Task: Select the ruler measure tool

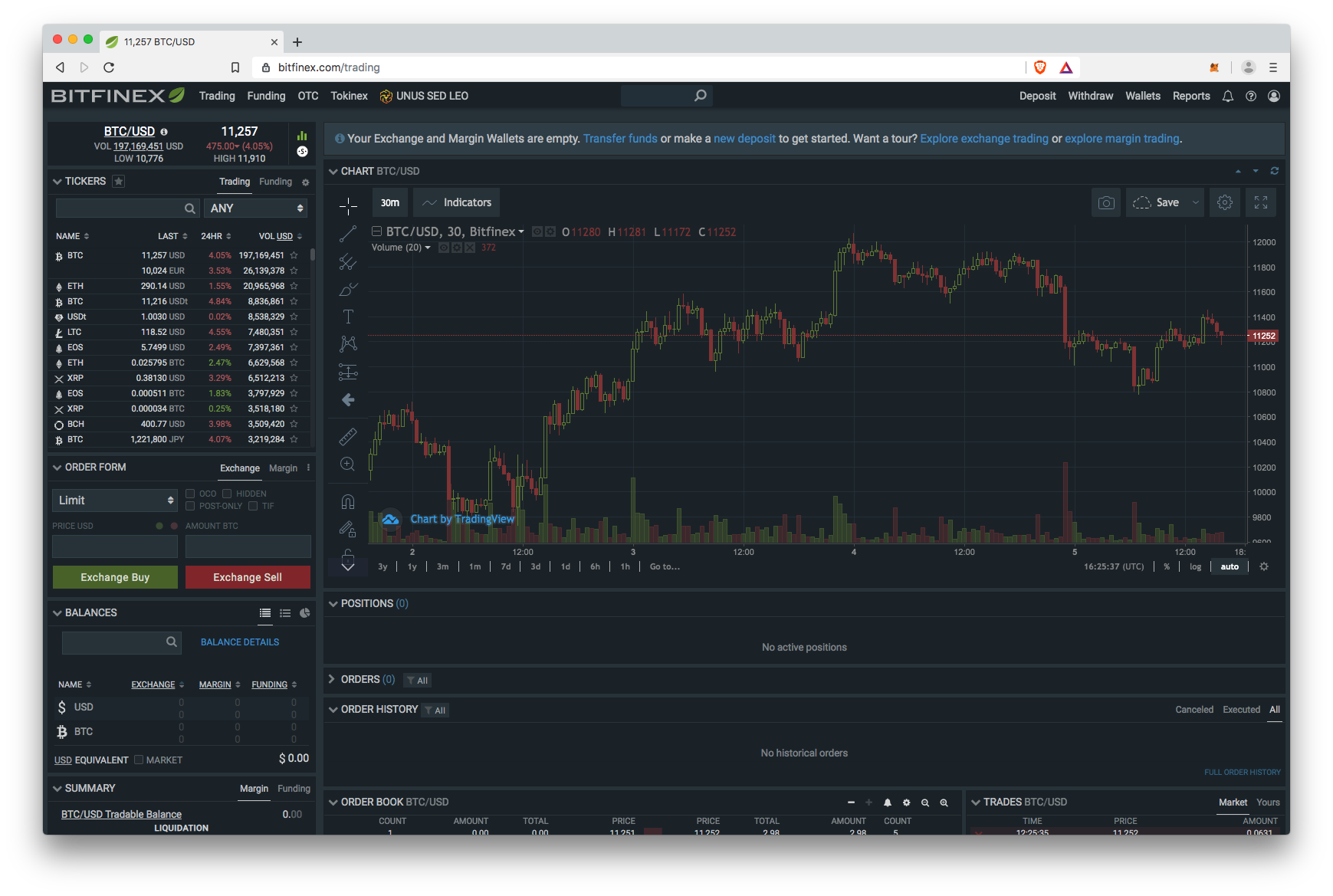Action: coord(348,436)
